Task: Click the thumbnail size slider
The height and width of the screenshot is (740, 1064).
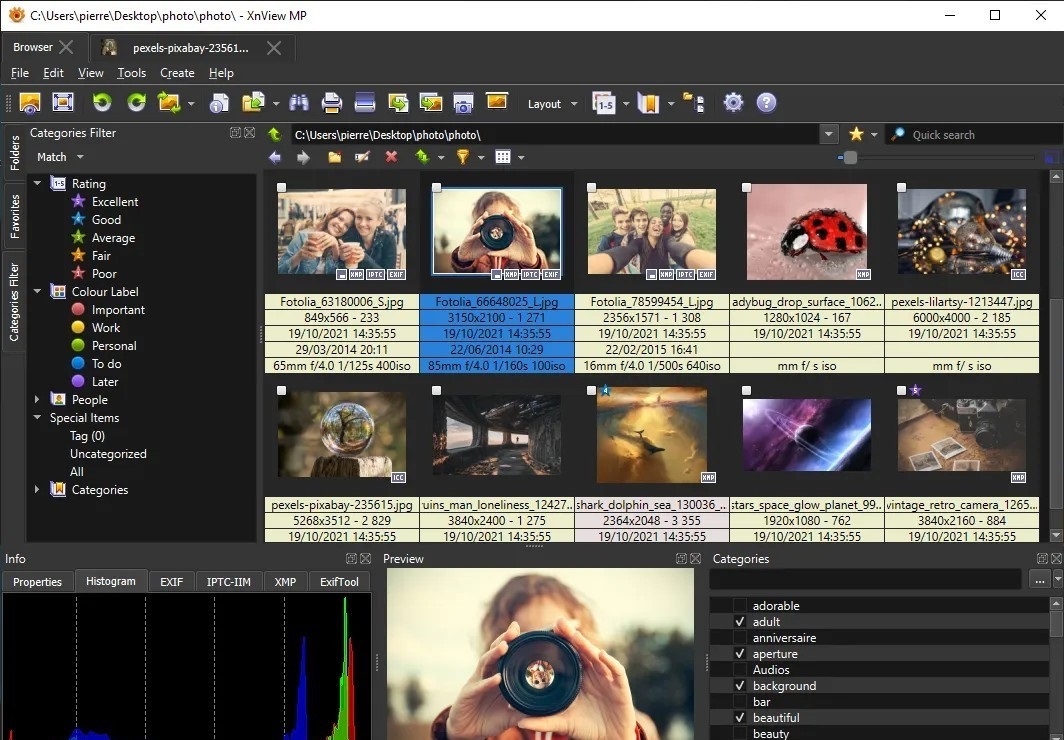Action: 850,157
